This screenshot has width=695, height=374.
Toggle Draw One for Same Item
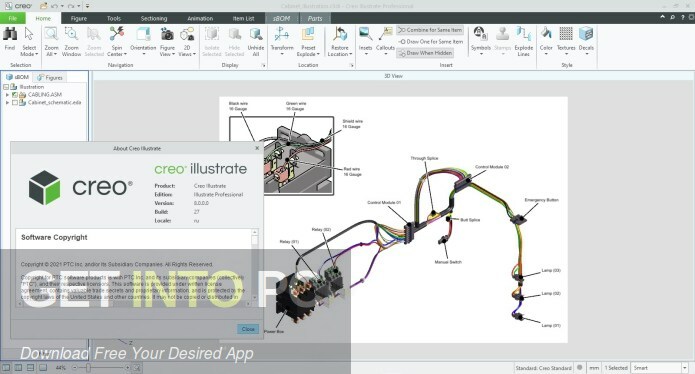(x=430, y=41)
